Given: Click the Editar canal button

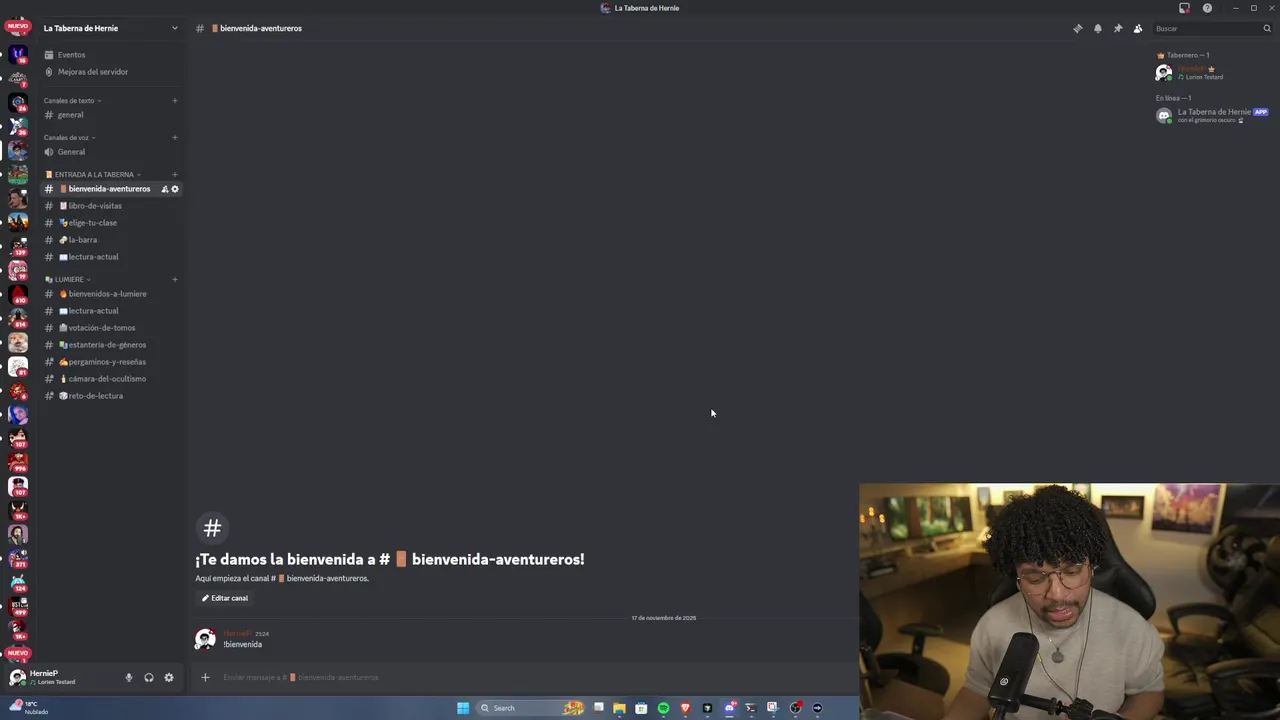Looking at the screenshot, I should pyautogui.click(x=225, y=598).
